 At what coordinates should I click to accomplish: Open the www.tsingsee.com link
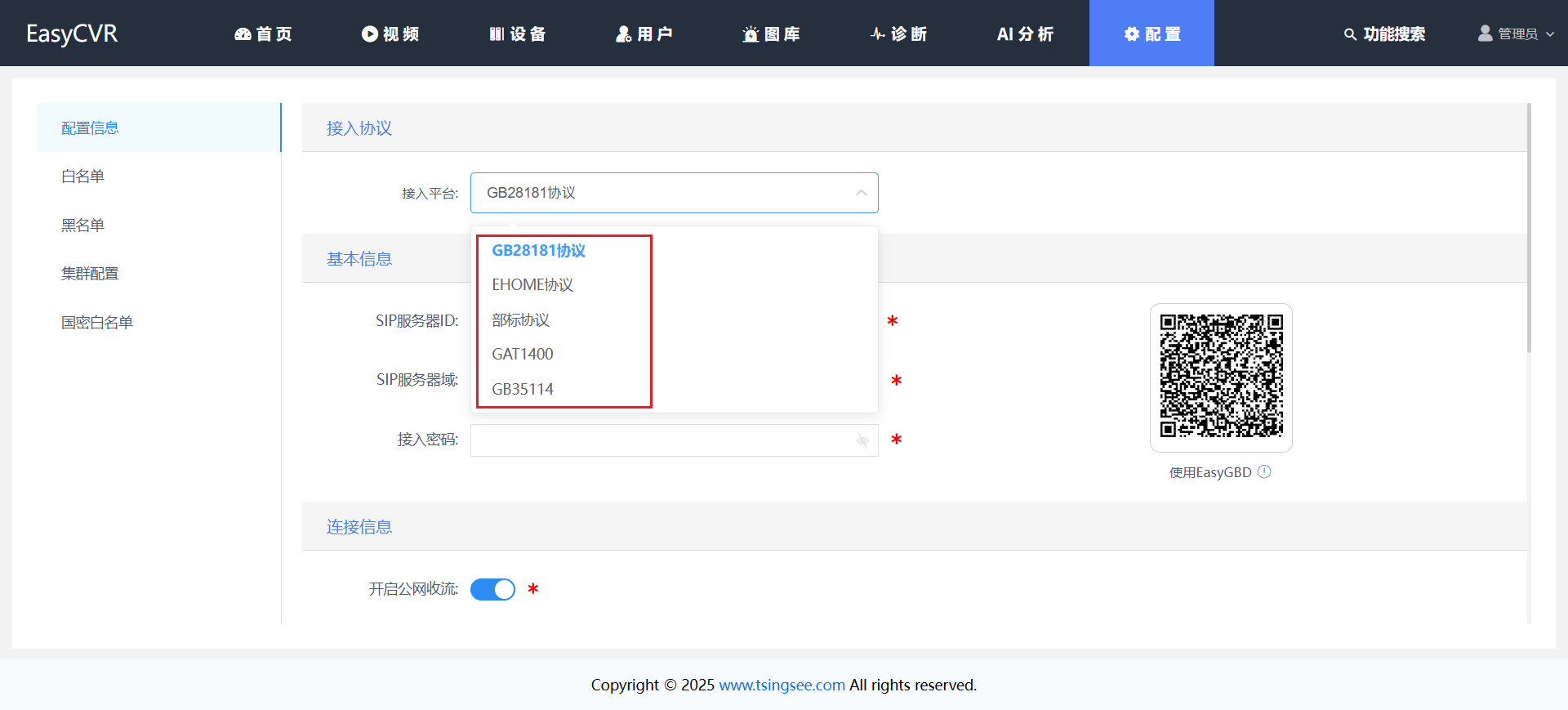782,685
